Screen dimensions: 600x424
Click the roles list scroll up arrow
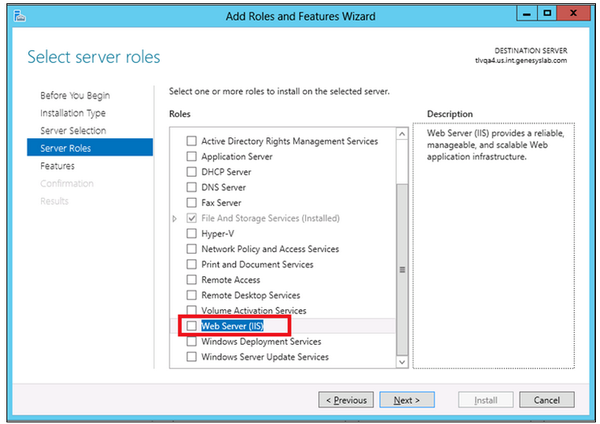point(402,134)
